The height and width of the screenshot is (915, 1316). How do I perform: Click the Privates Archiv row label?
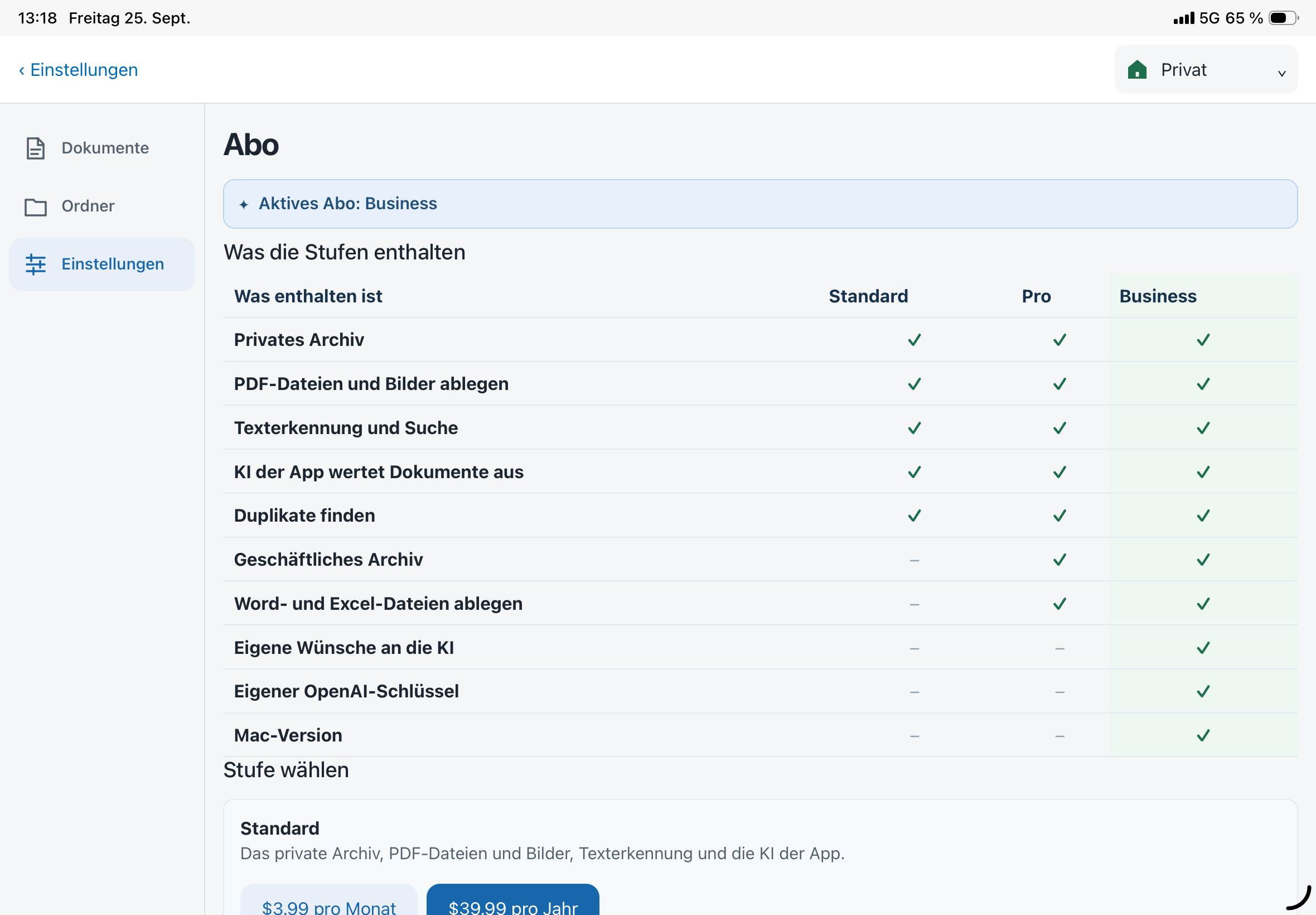pyautogui.click(x=299, y=340)
